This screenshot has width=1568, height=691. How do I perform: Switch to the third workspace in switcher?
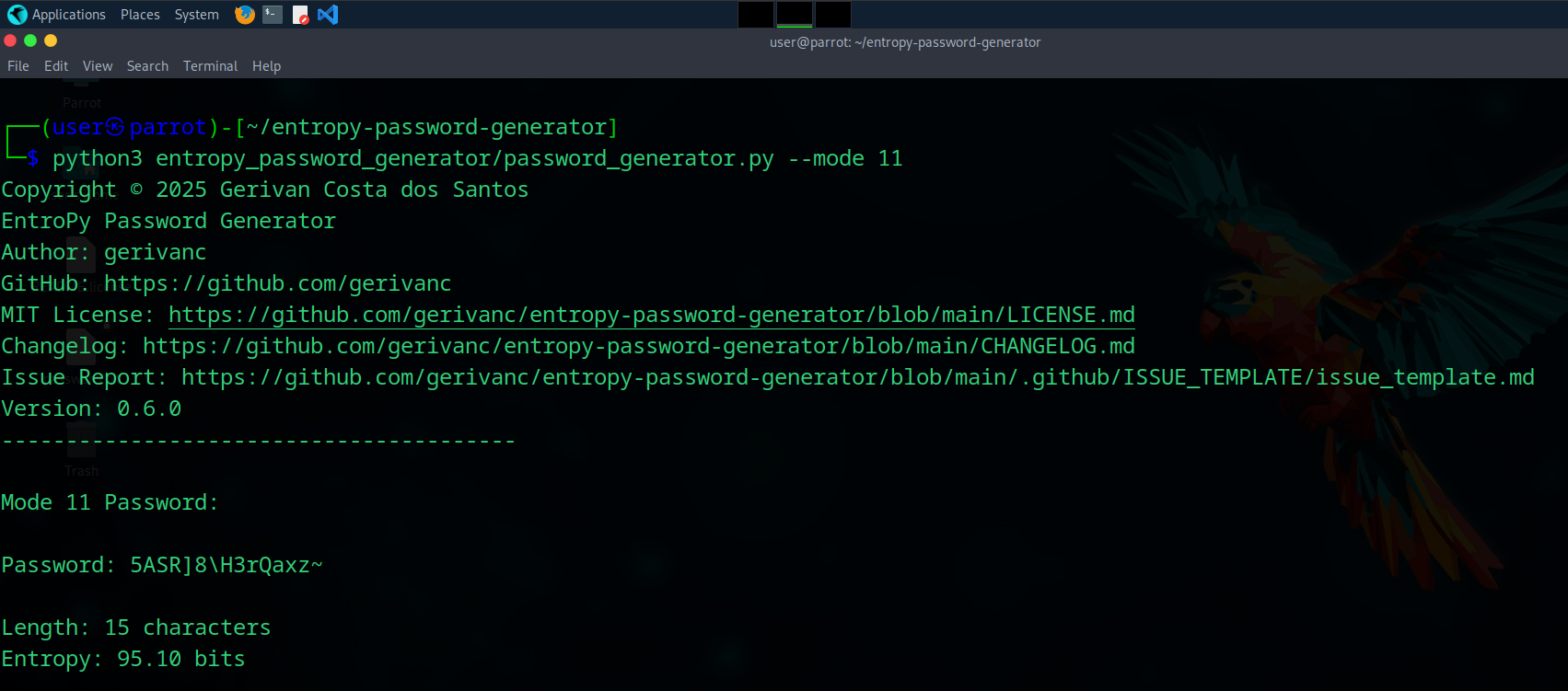[x=833, y=15]
